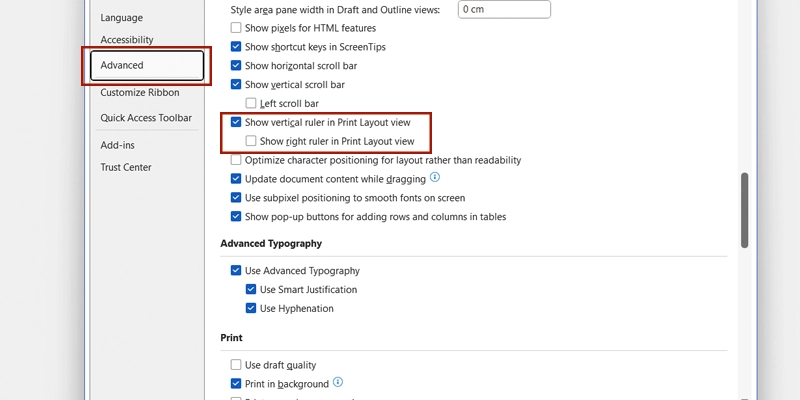Click info icon beside Update document content
800x400 pixels.
(x=435, y=178)
